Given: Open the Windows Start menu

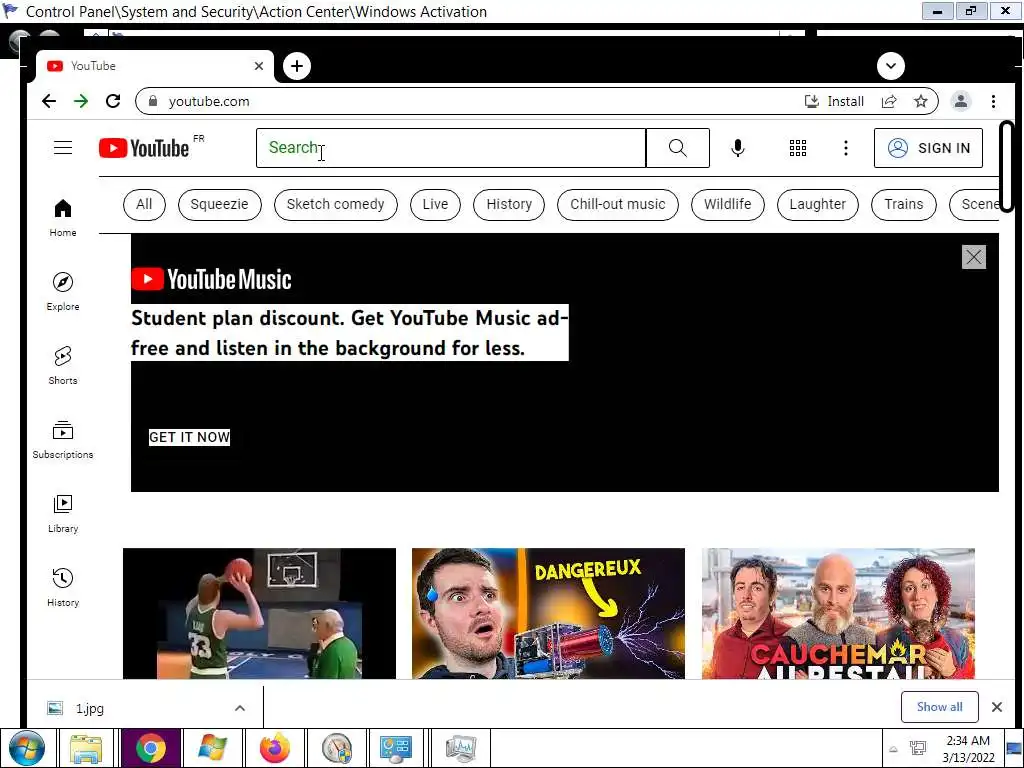Looking at the screenshot, I should 26,748.
